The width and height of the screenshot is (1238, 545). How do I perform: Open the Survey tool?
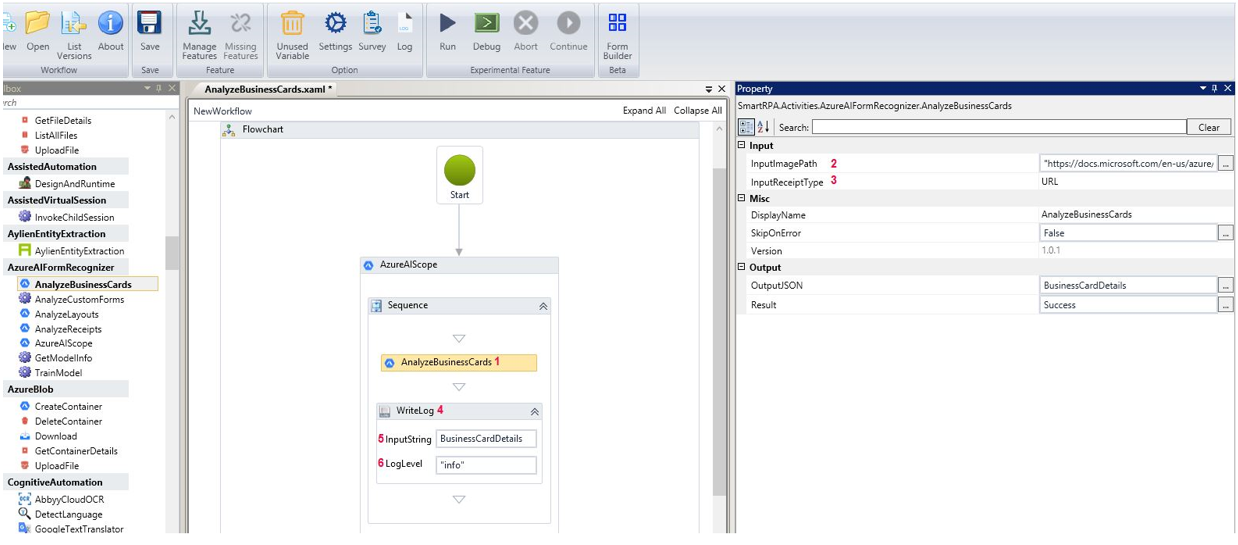(372, 24)
